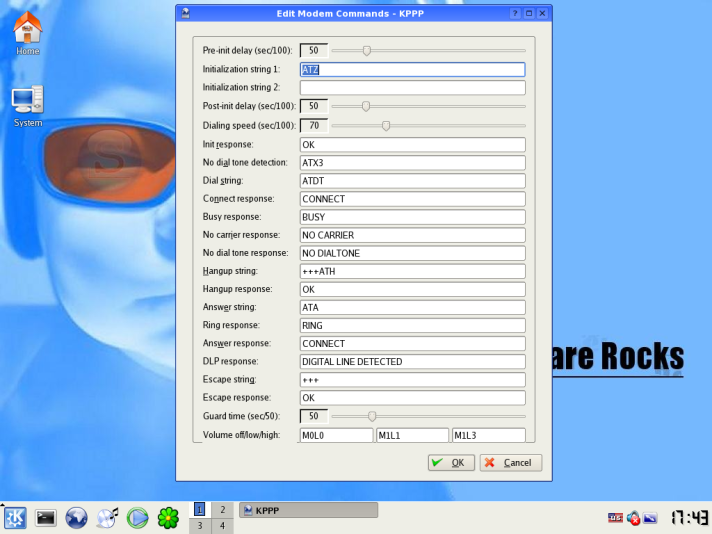Click the Dial string ATDT field
This screenshot has height=534, width=712.
[412, 181]
